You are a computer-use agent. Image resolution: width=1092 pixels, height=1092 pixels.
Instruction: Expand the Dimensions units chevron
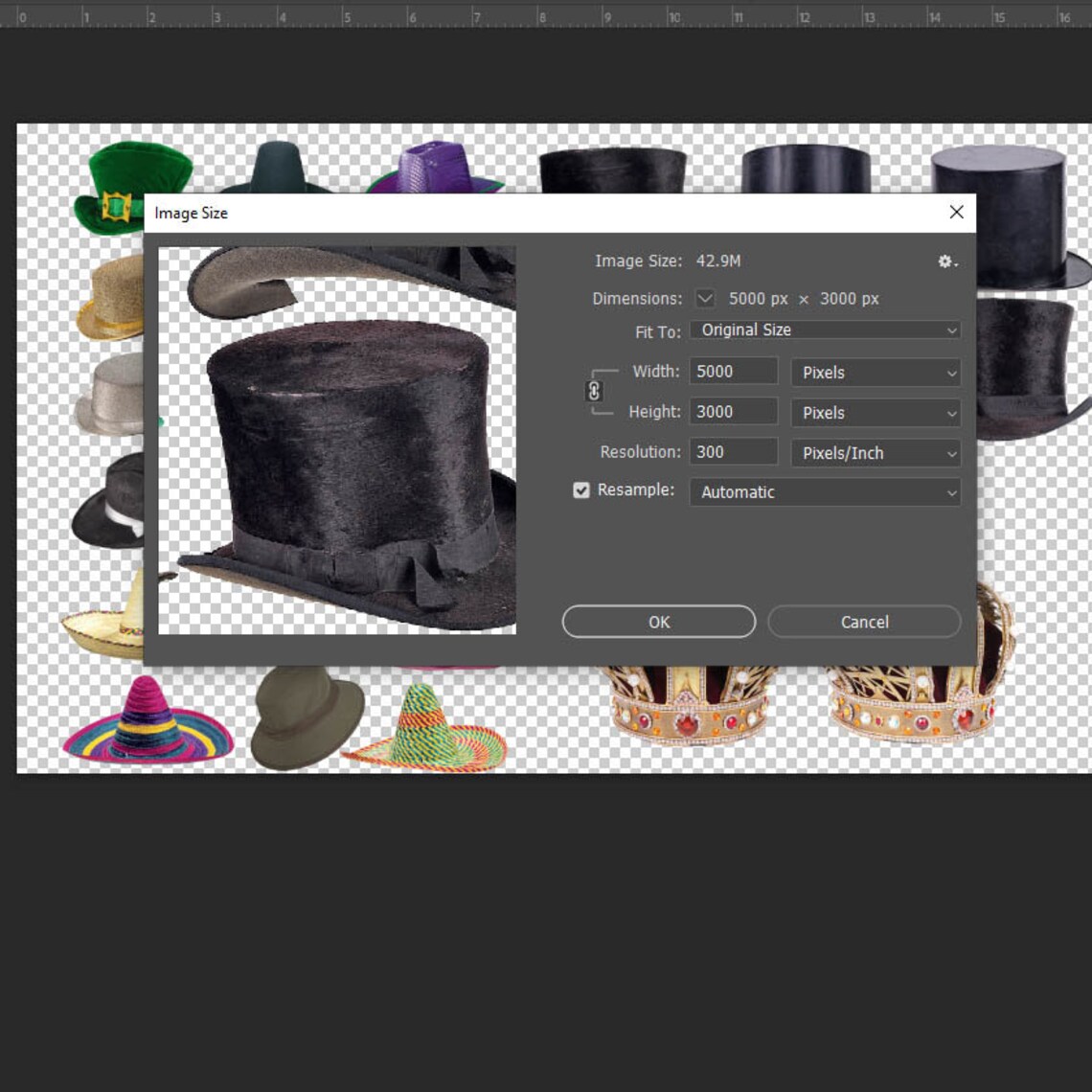click(704, 298)
